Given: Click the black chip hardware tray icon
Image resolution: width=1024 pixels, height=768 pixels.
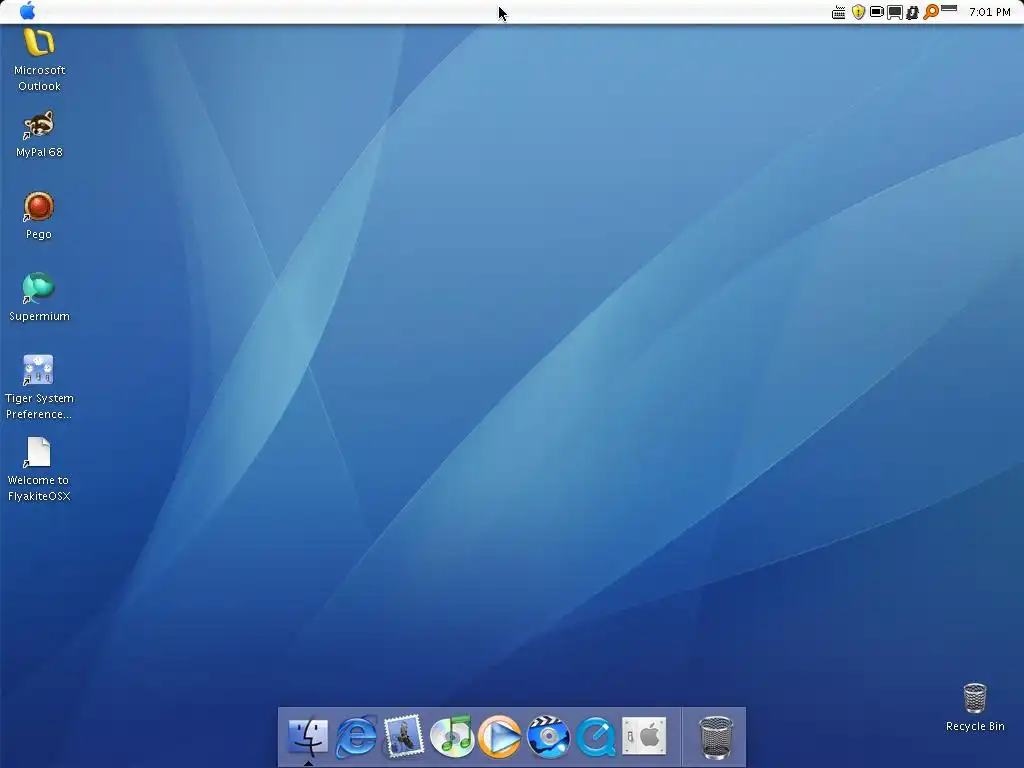Looking at the screenshot, I should click(x=912, y=12).
